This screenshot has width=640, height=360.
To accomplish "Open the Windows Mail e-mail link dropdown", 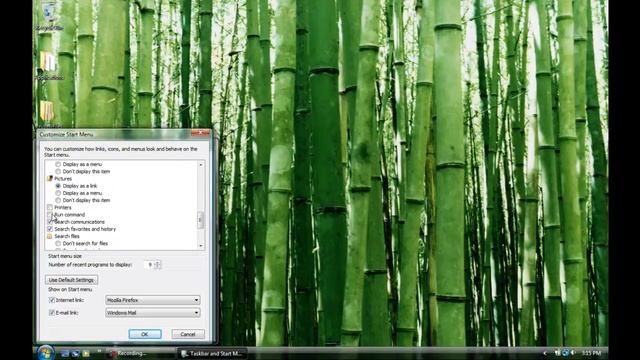I will pyautogui.click(x=153, y=313).
